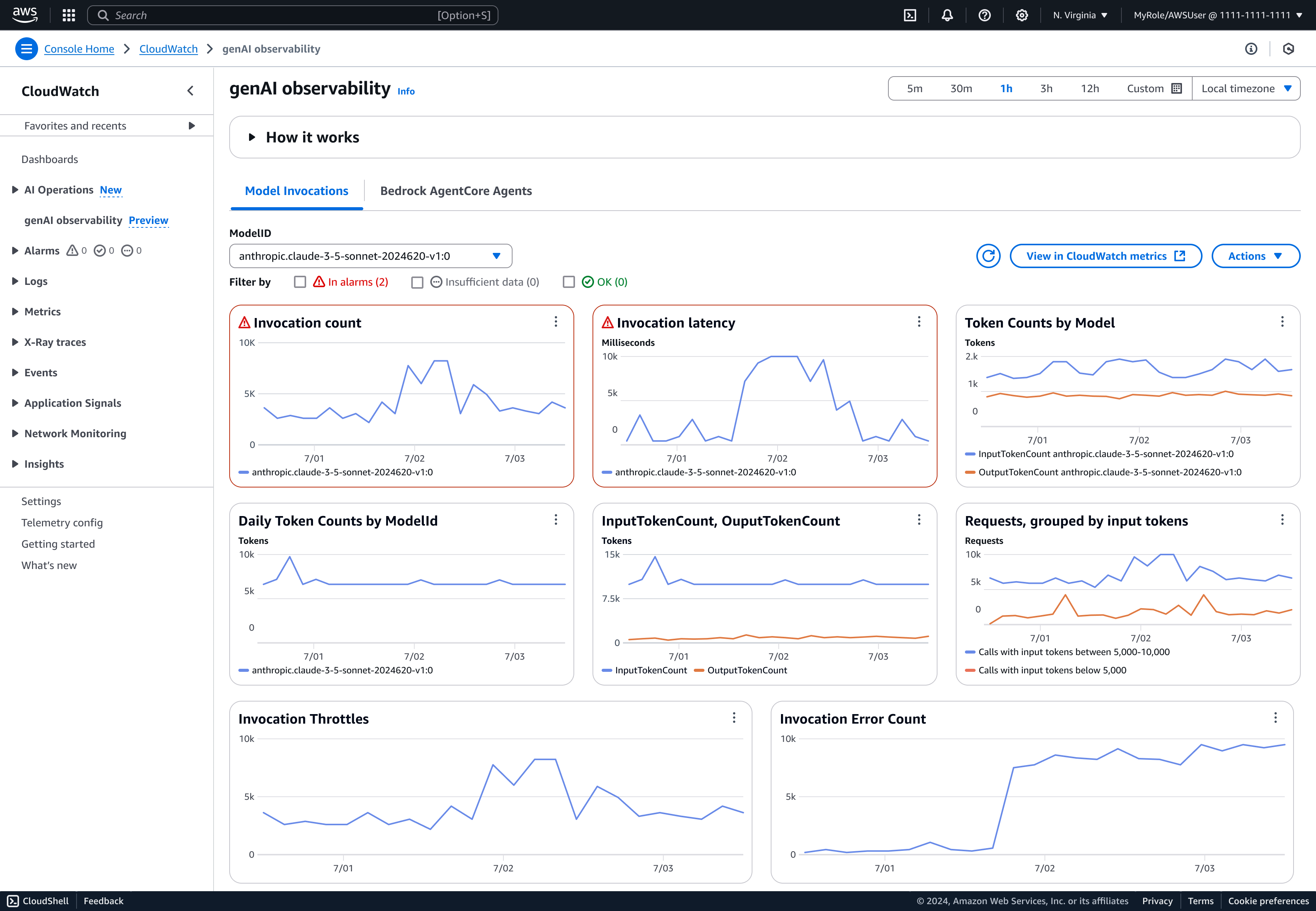Open the Help question mark icon
The width and height of the screenshot is (1316, 911).
coord(984,15)
